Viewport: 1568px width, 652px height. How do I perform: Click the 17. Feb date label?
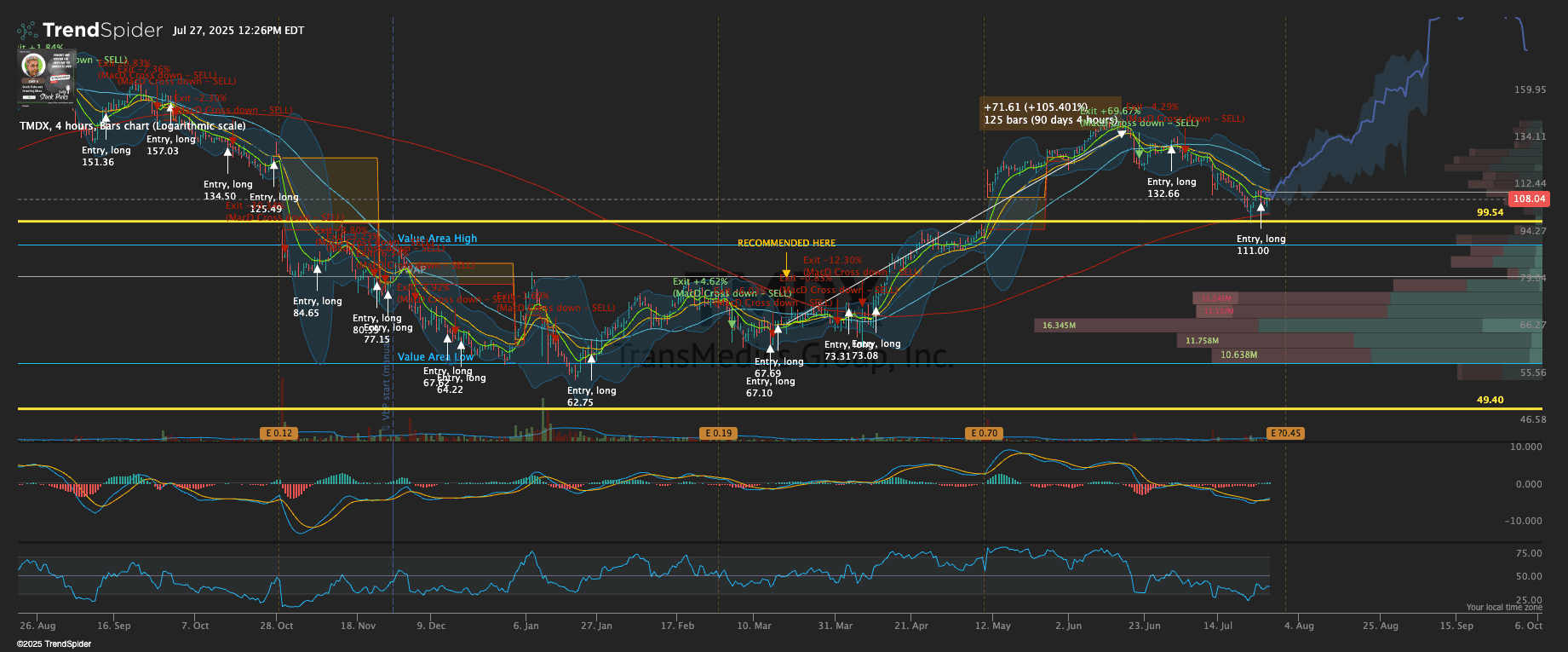coord(677,626)
